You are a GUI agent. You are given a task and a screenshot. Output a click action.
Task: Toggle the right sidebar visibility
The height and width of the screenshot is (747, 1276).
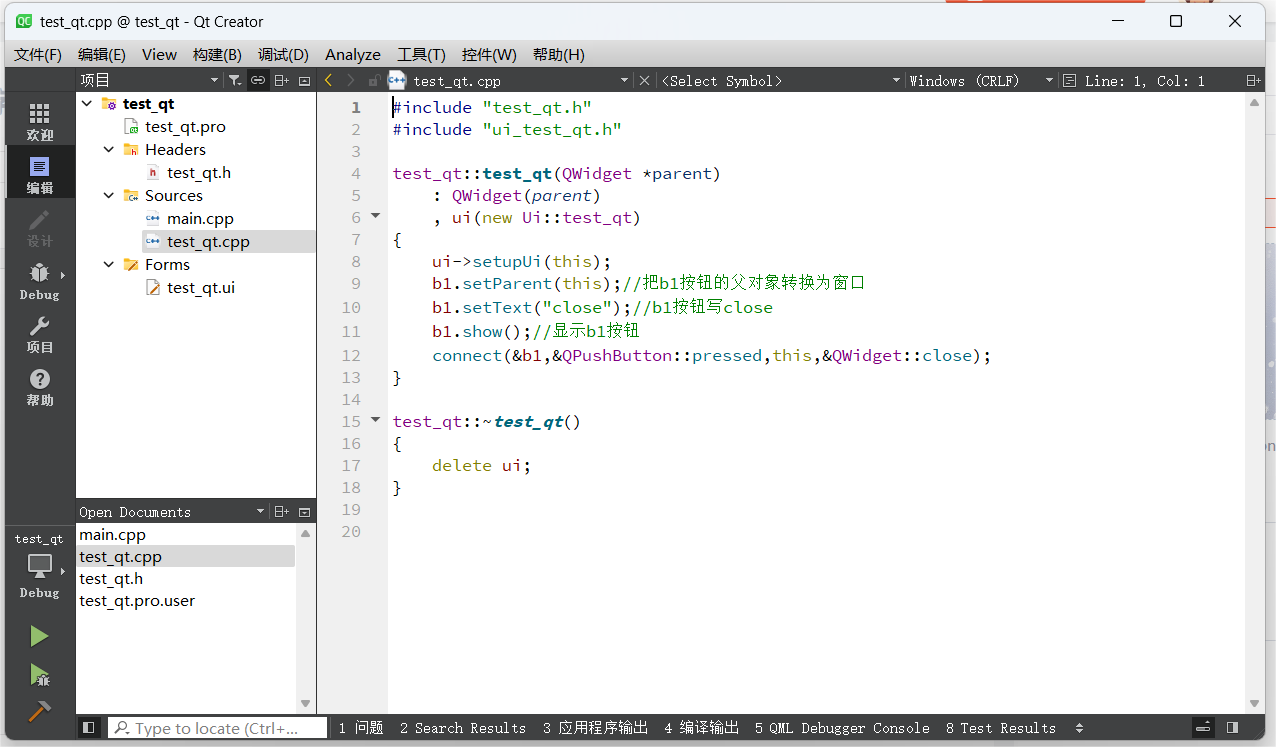click(1232, 728)
